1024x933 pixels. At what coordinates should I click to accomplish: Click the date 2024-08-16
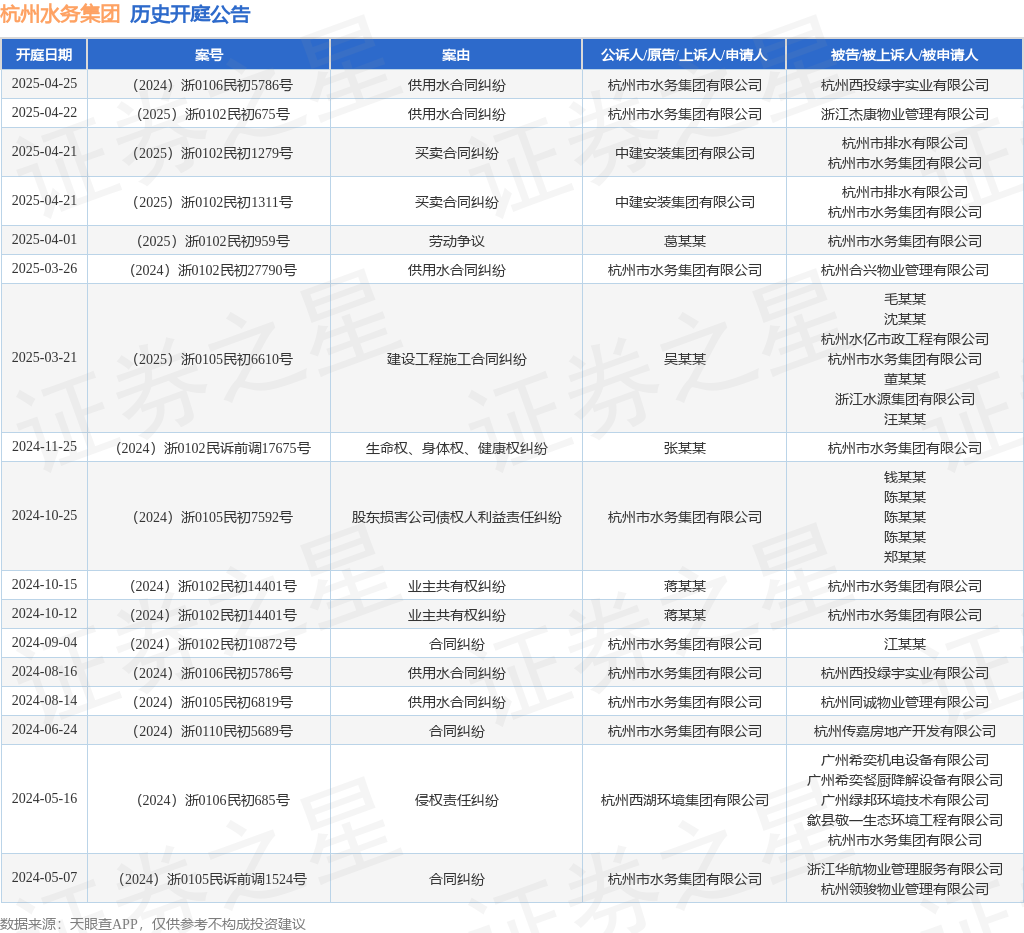point(44,671)
